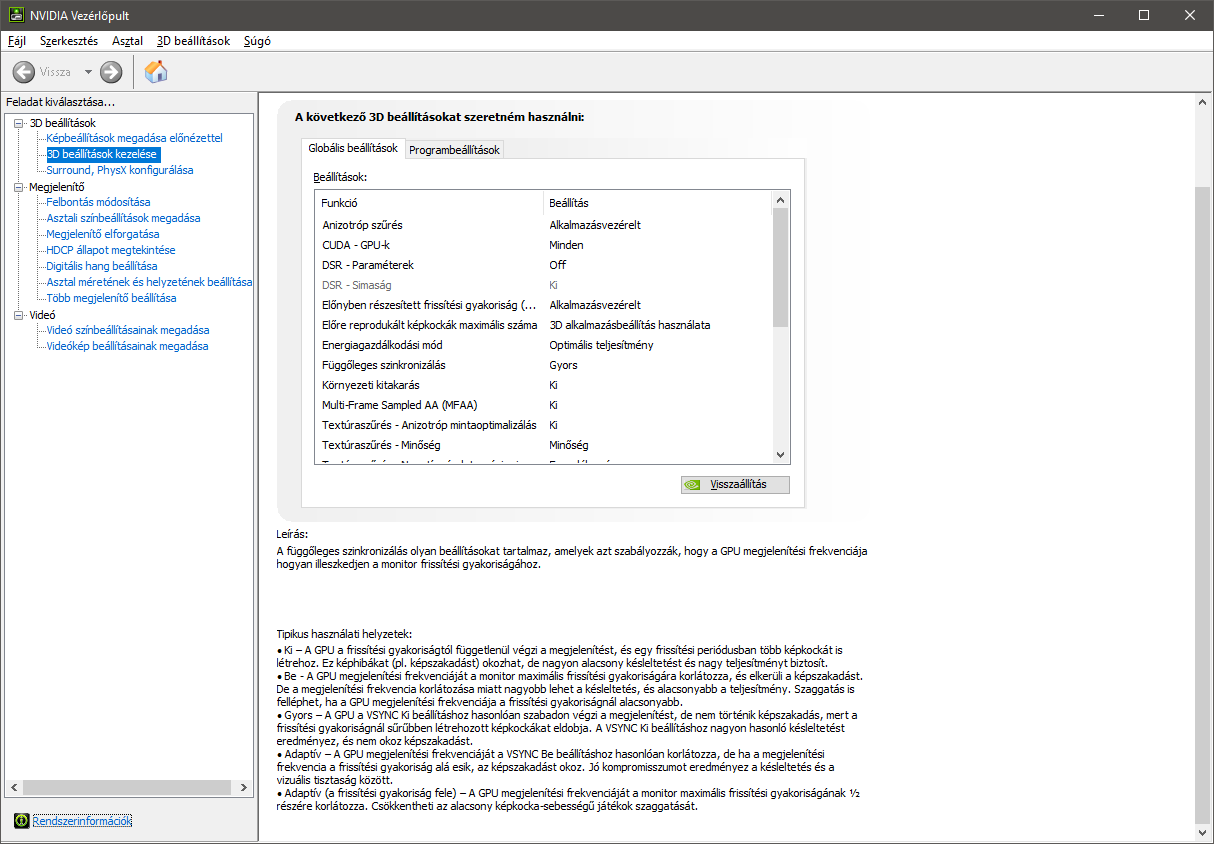This screenshot has height=844, width=1214.
Task: Select the Anizotróp szűrés setting row
Action: pyautogui.click(x=543, y=225)
